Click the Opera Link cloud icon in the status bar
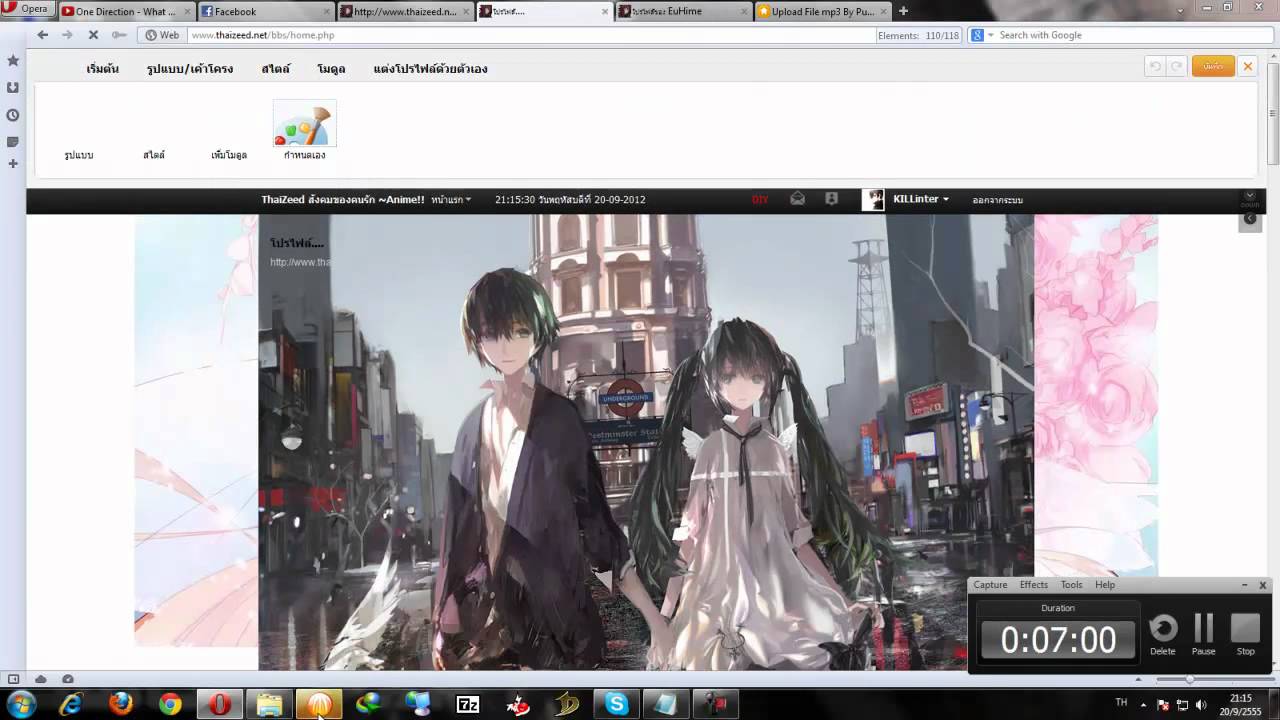Screen dimensions: 1280x720 (x=41, y=679)
